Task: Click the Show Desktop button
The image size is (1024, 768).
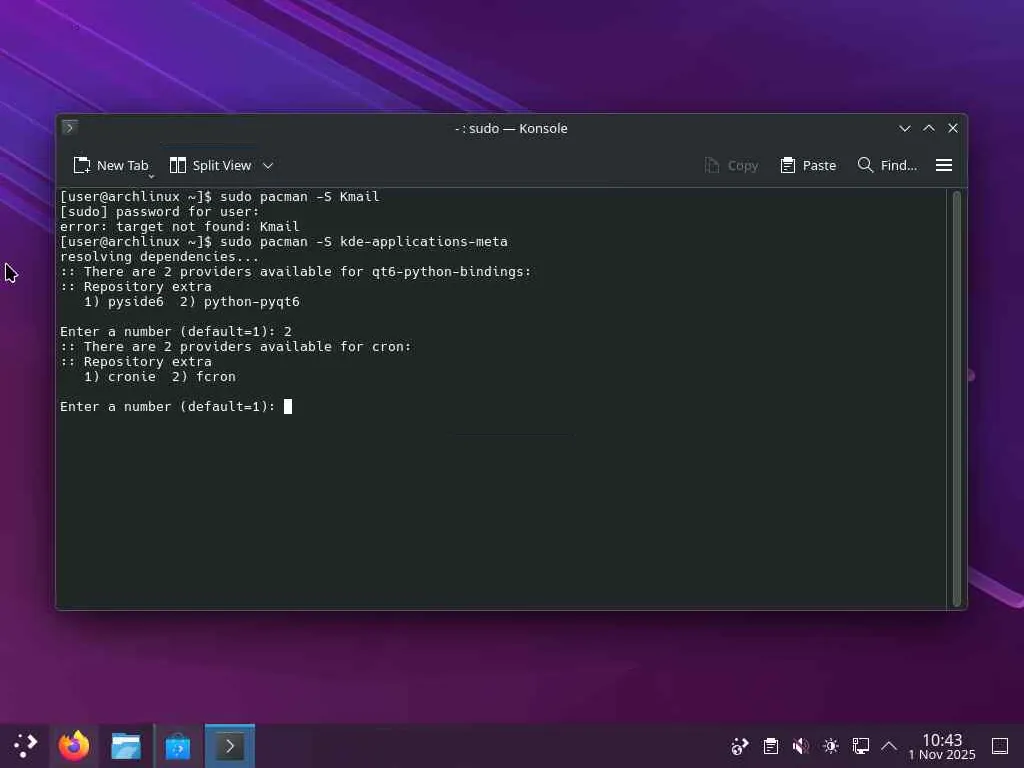Action: pos(1000,746)
